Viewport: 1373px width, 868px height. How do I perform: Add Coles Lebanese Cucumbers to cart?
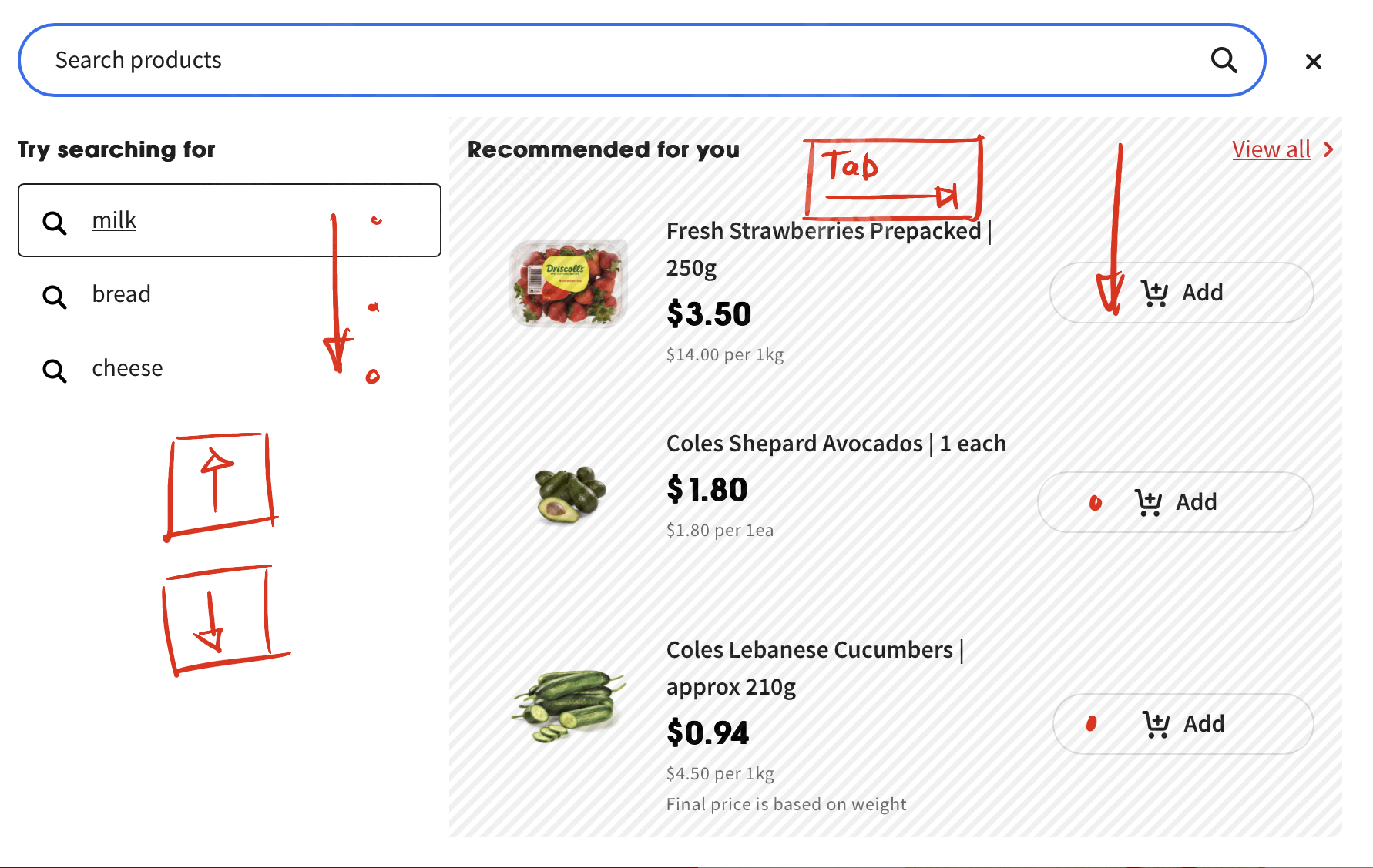click(x=1183, y=724)
